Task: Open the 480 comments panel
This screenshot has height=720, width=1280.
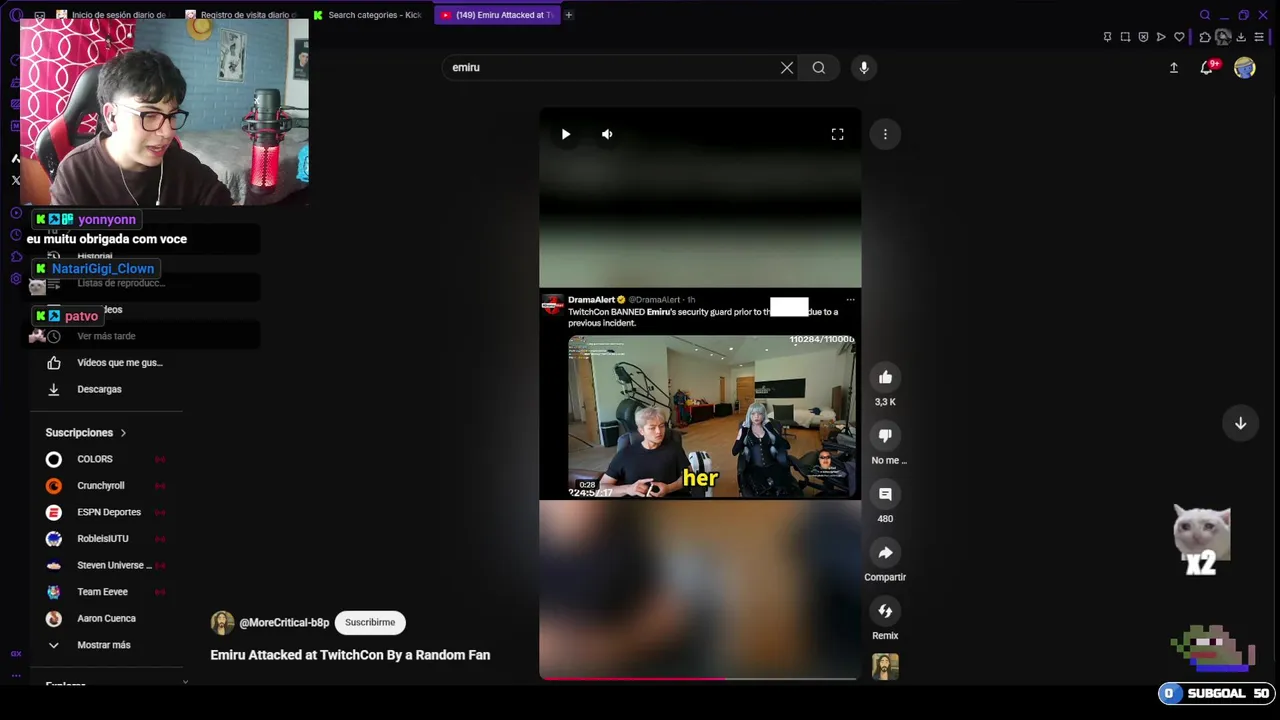Action: coord(885,494)
